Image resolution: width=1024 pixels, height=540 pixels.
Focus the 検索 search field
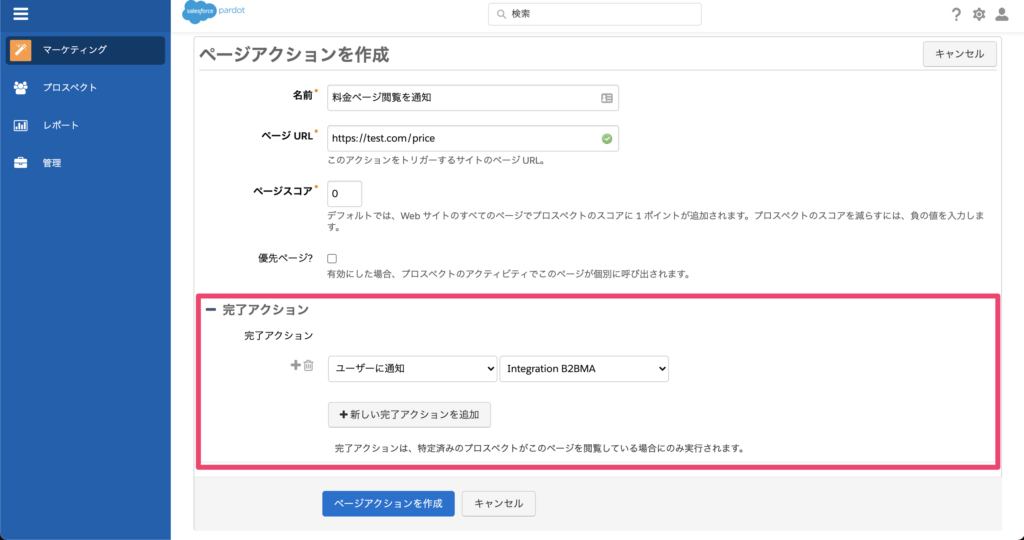point(595,14)
